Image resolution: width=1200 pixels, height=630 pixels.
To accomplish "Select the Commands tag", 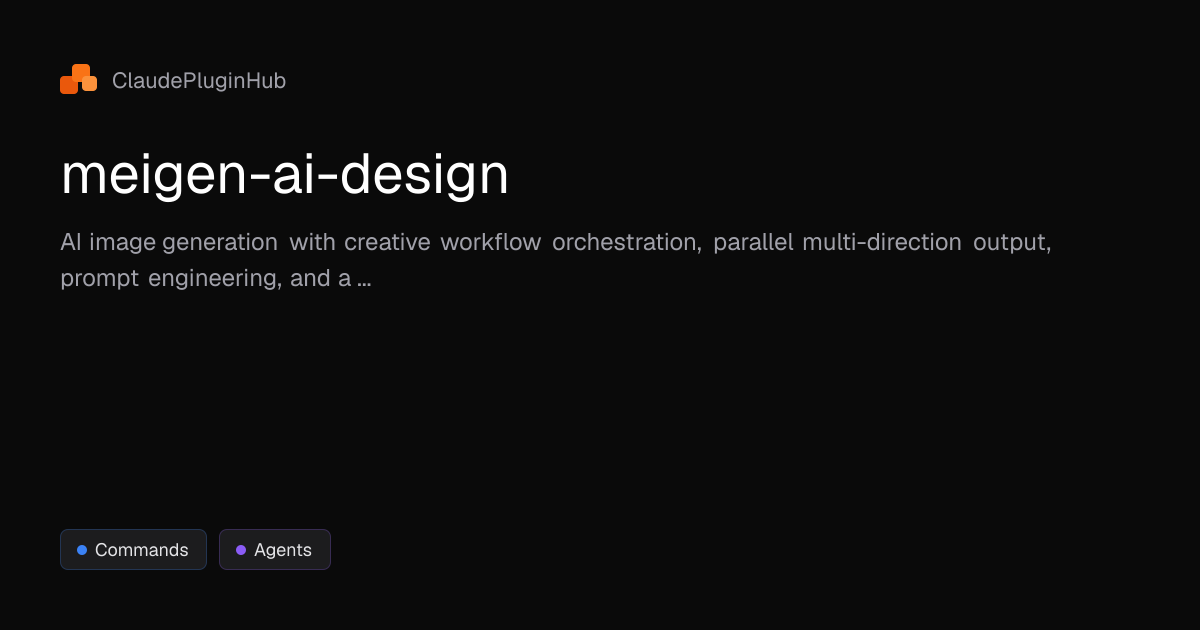I will point(133,550).
